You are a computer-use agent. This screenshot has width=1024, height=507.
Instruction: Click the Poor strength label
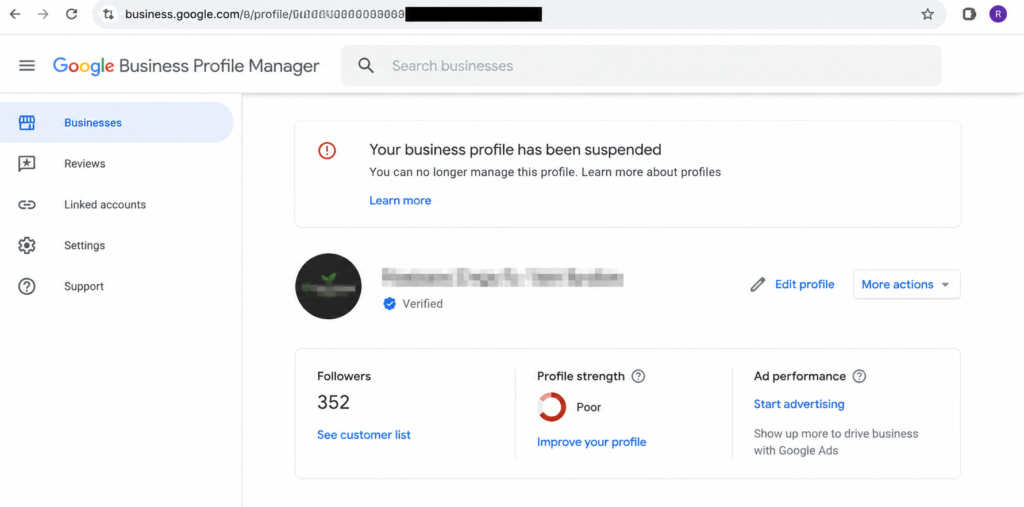588,408
